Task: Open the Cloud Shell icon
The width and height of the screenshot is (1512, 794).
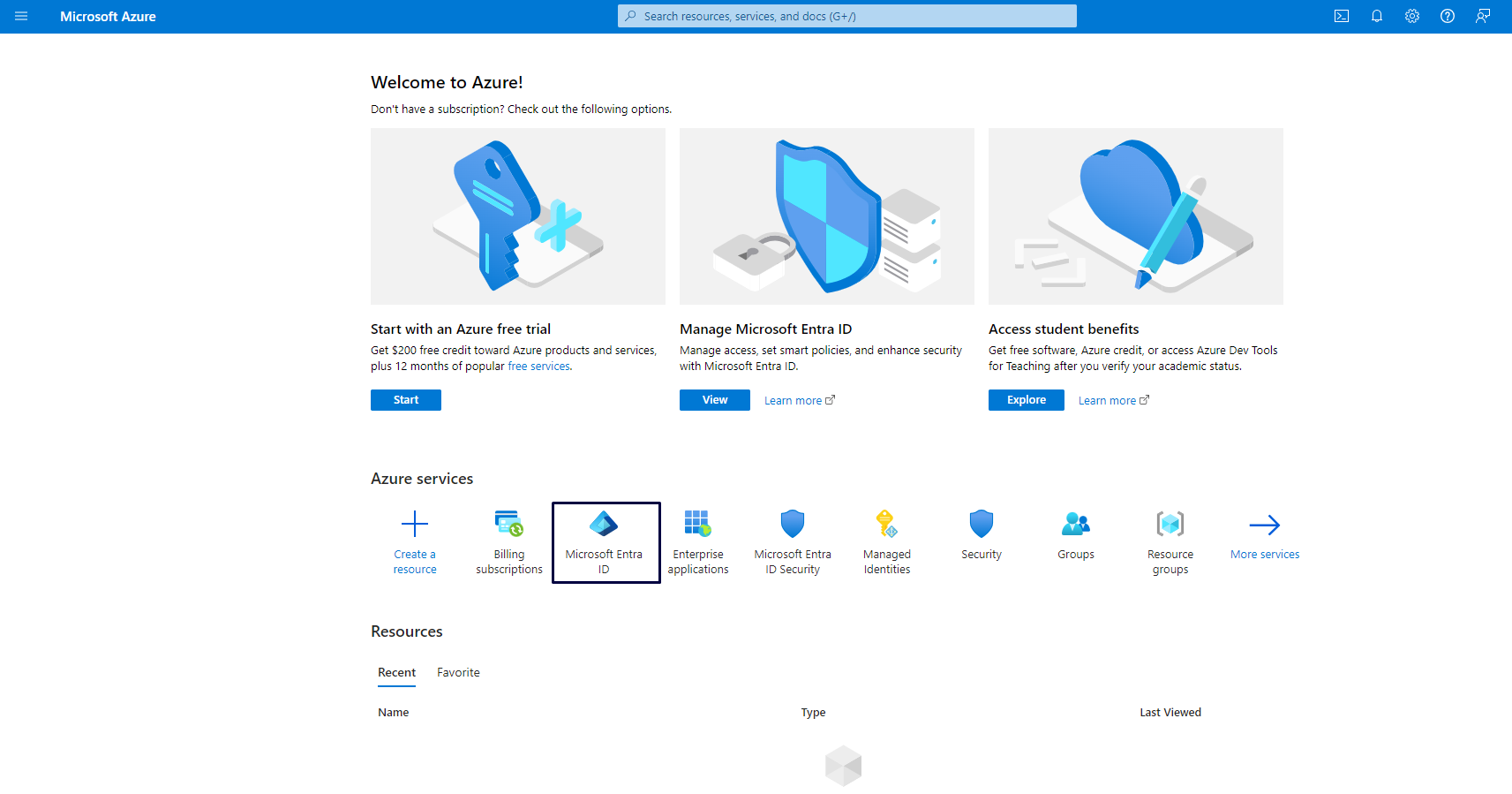Action: 1341,16
